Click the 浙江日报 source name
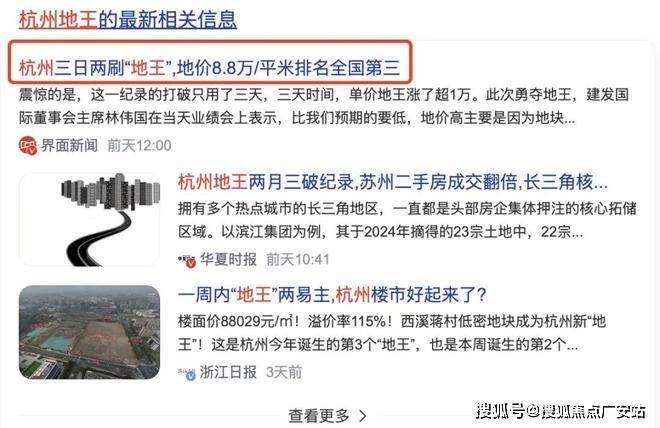This screenshot has height=428, width=660. coord(228,372)
